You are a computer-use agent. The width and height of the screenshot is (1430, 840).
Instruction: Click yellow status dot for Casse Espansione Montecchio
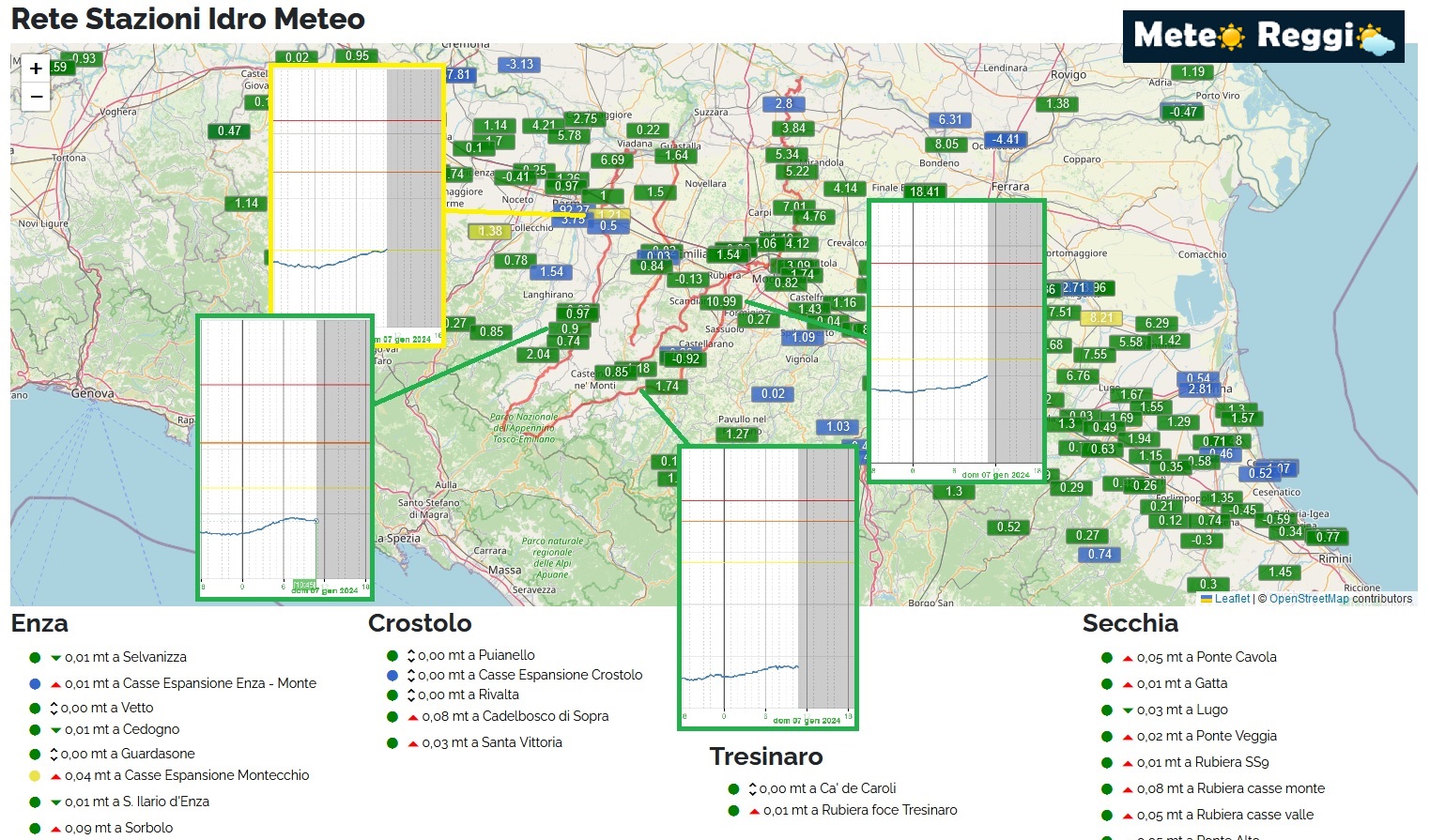coord(35,776)
